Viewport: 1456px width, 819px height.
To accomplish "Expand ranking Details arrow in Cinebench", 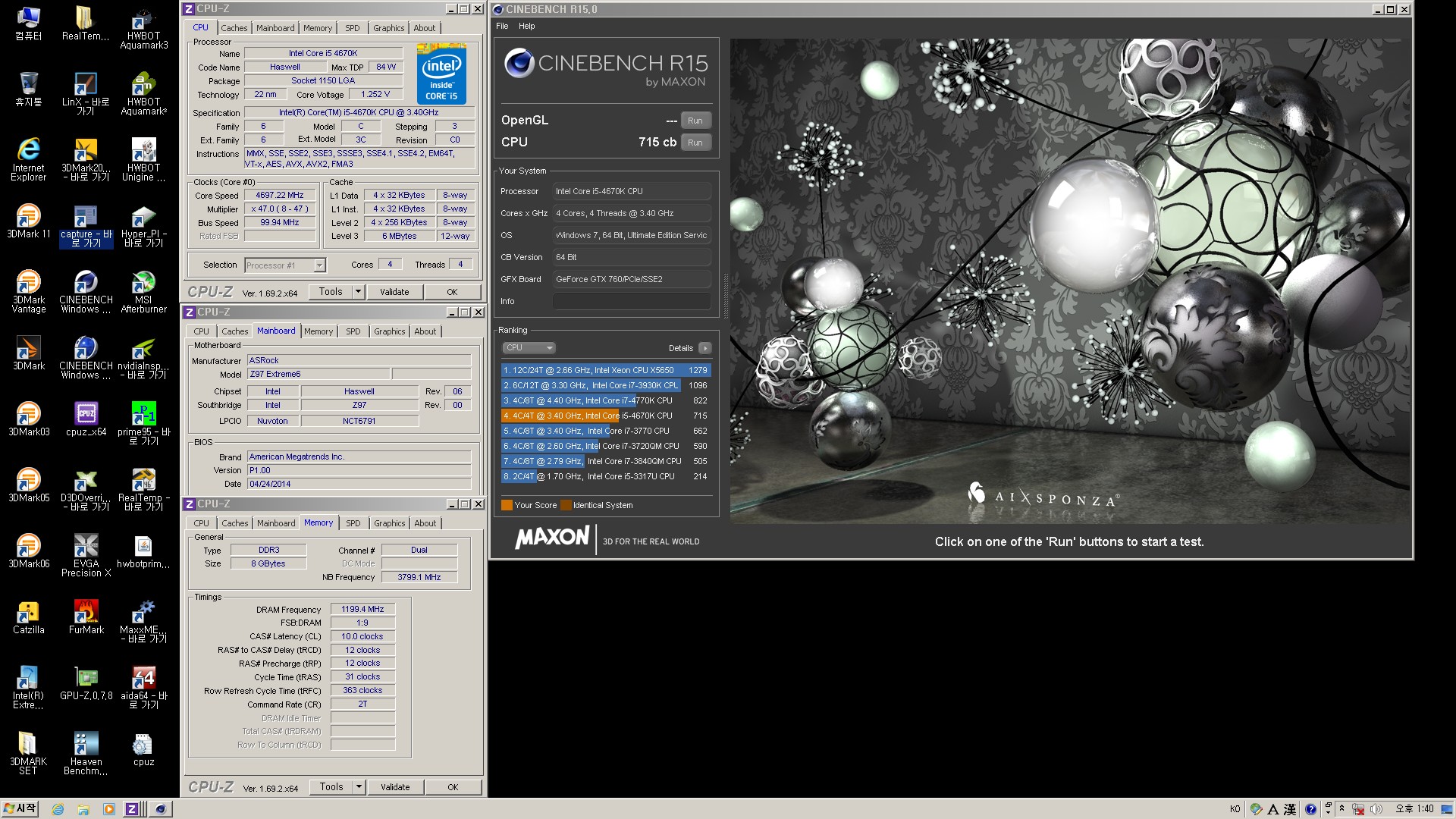I will [x=704, y=348].
